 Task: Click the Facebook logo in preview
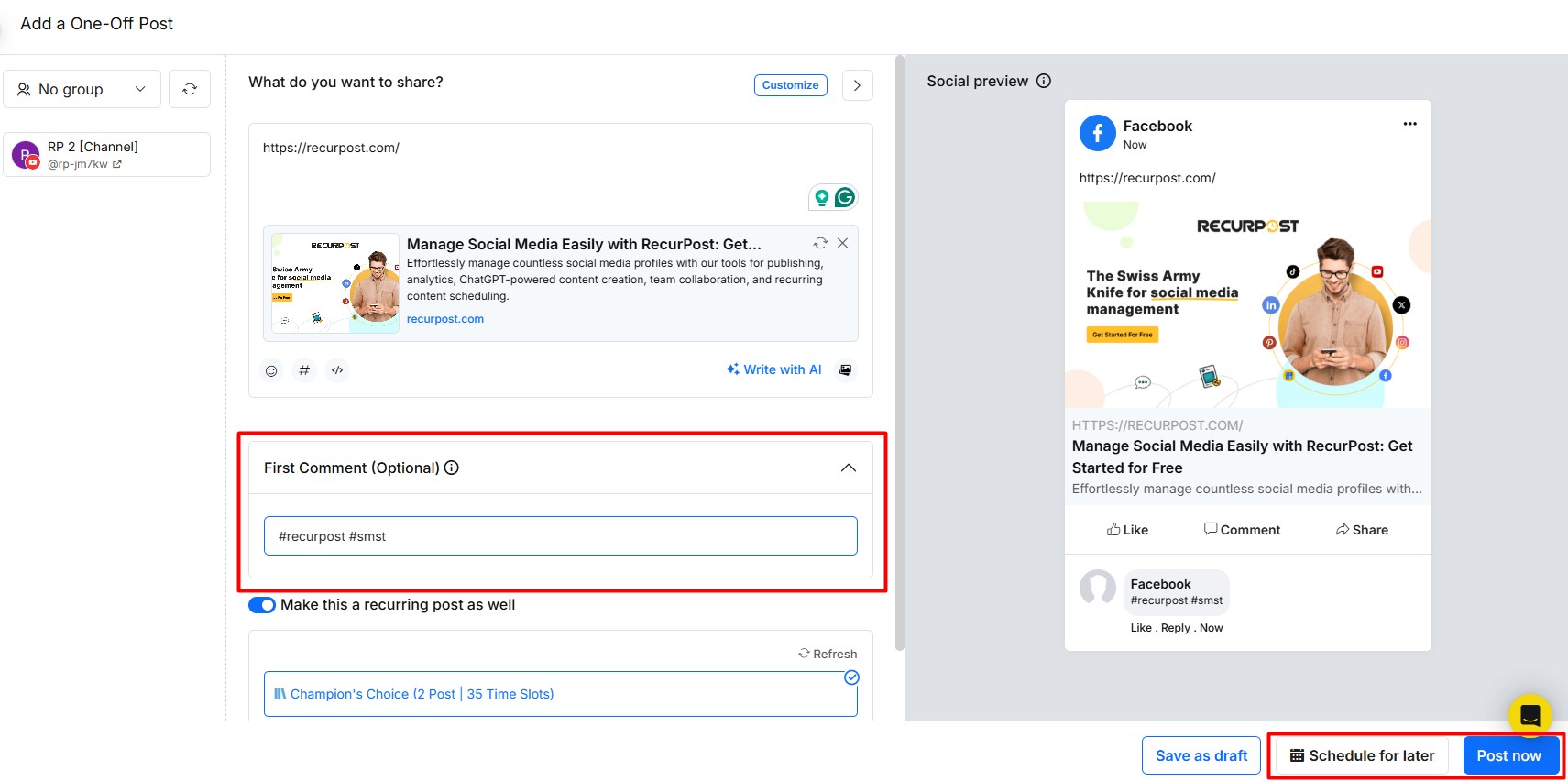(x=1098, y=133)
